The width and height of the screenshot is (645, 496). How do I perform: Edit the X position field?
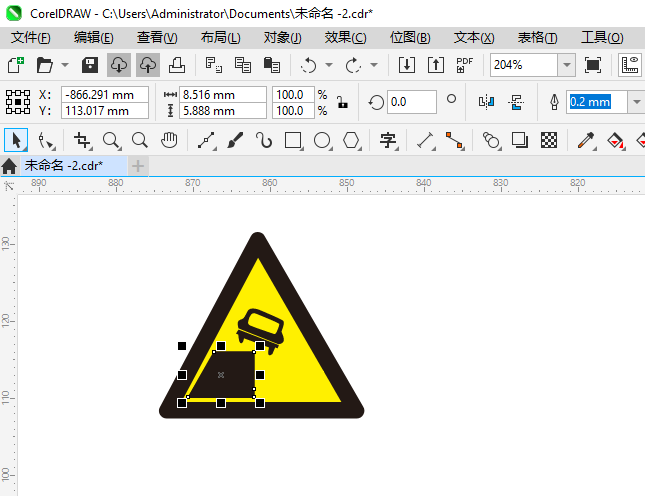point(105,95)
